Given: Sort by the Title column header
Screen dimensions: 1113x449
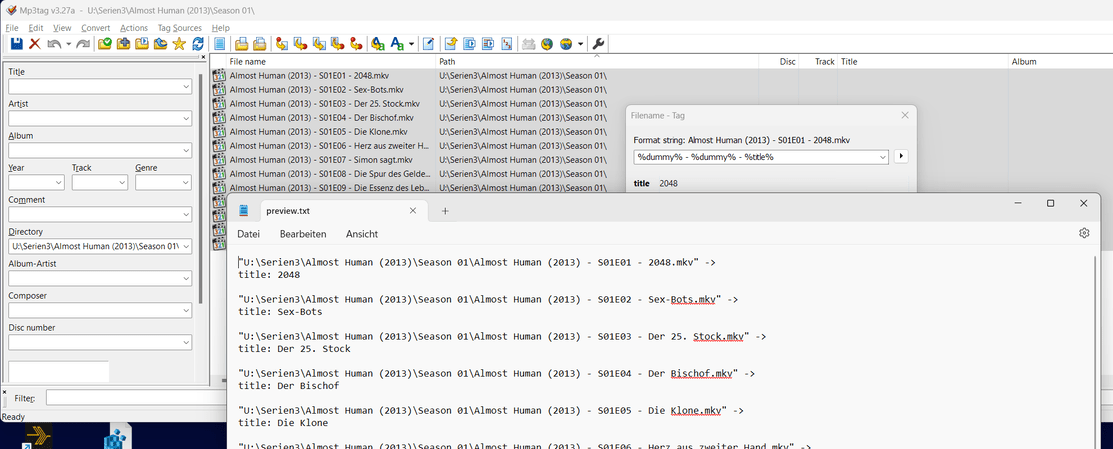Looking at the screenshot, I should click(x=923, y=62).
